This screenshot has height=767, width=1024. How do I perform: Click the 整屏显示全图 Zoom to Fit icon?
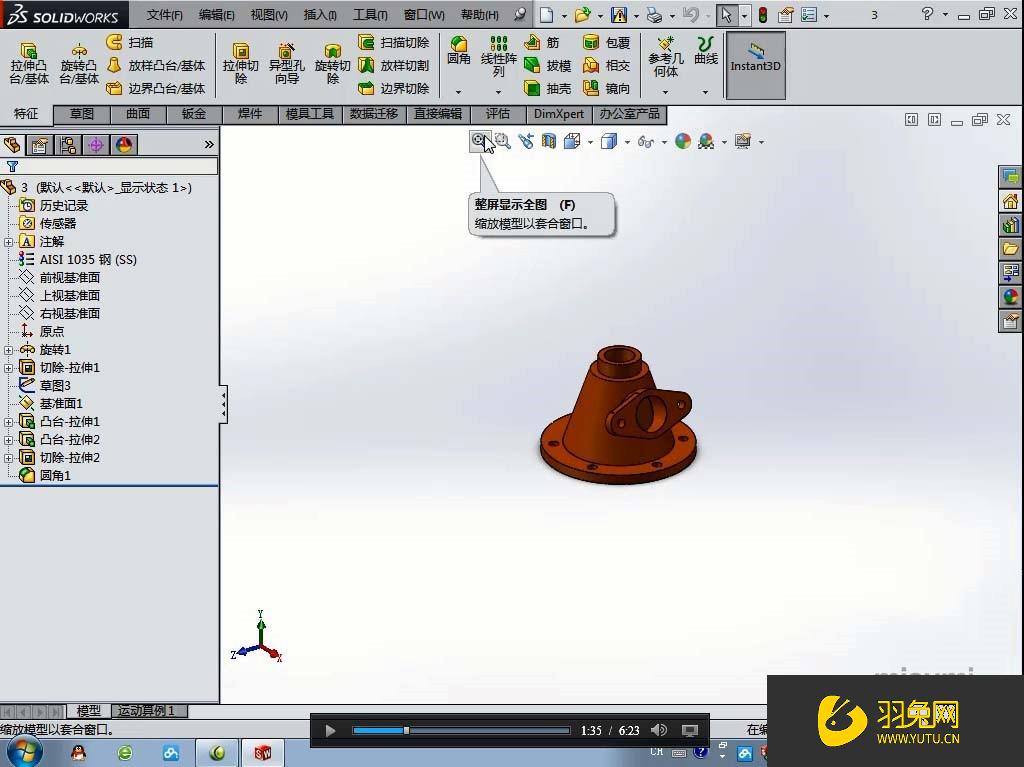[481, 141]
